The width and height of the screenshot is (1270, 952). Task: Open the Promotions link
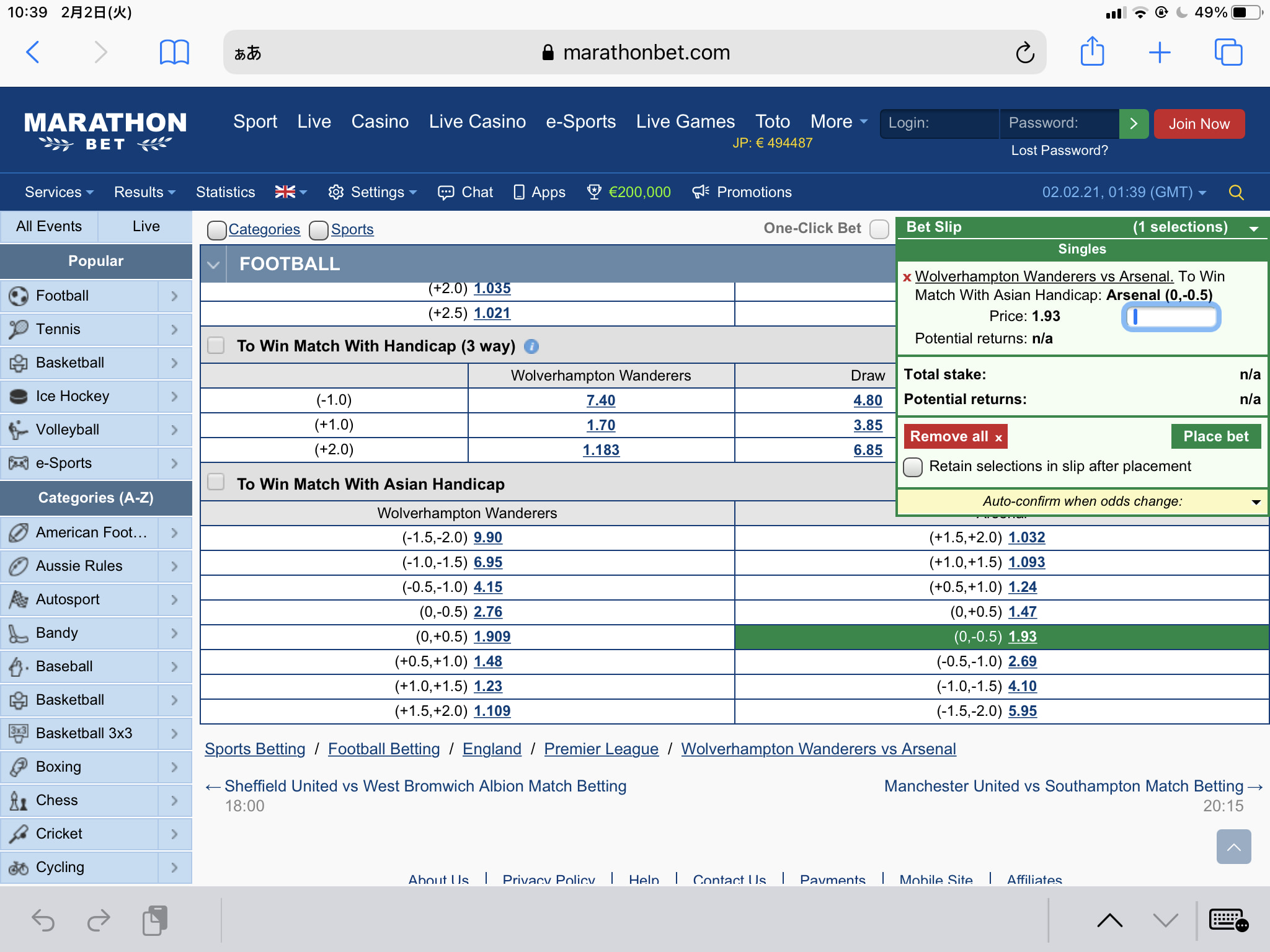coord(742,193)
